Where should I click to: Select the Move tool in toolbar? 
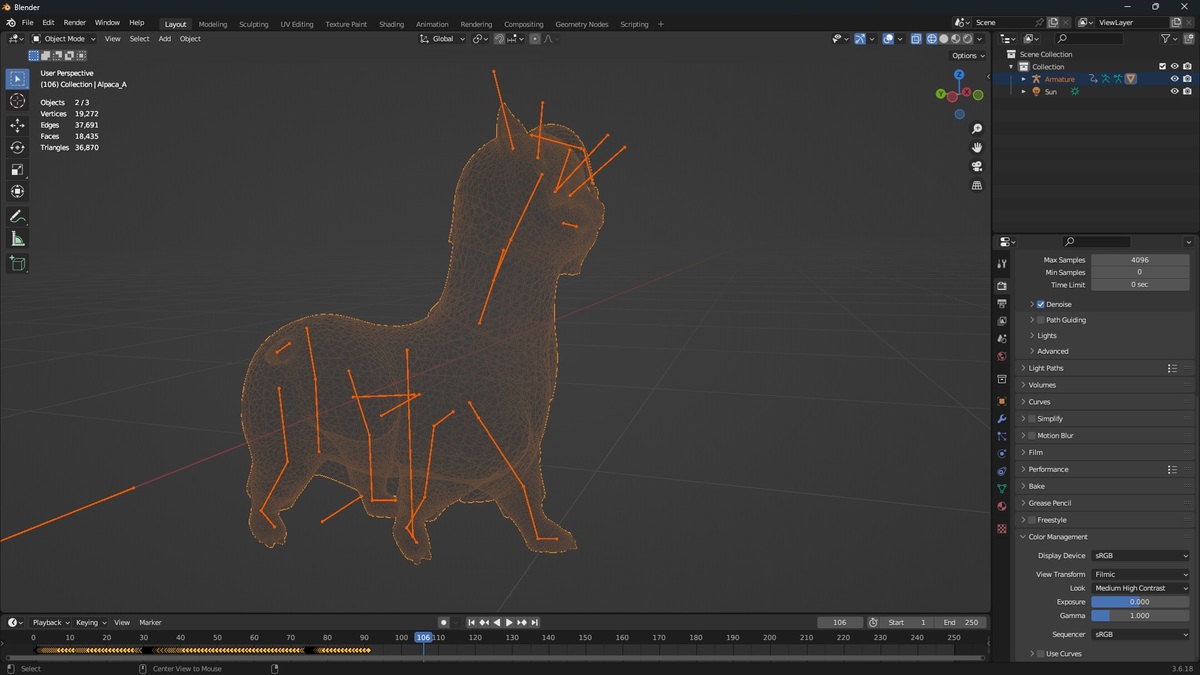pos(17,125)
